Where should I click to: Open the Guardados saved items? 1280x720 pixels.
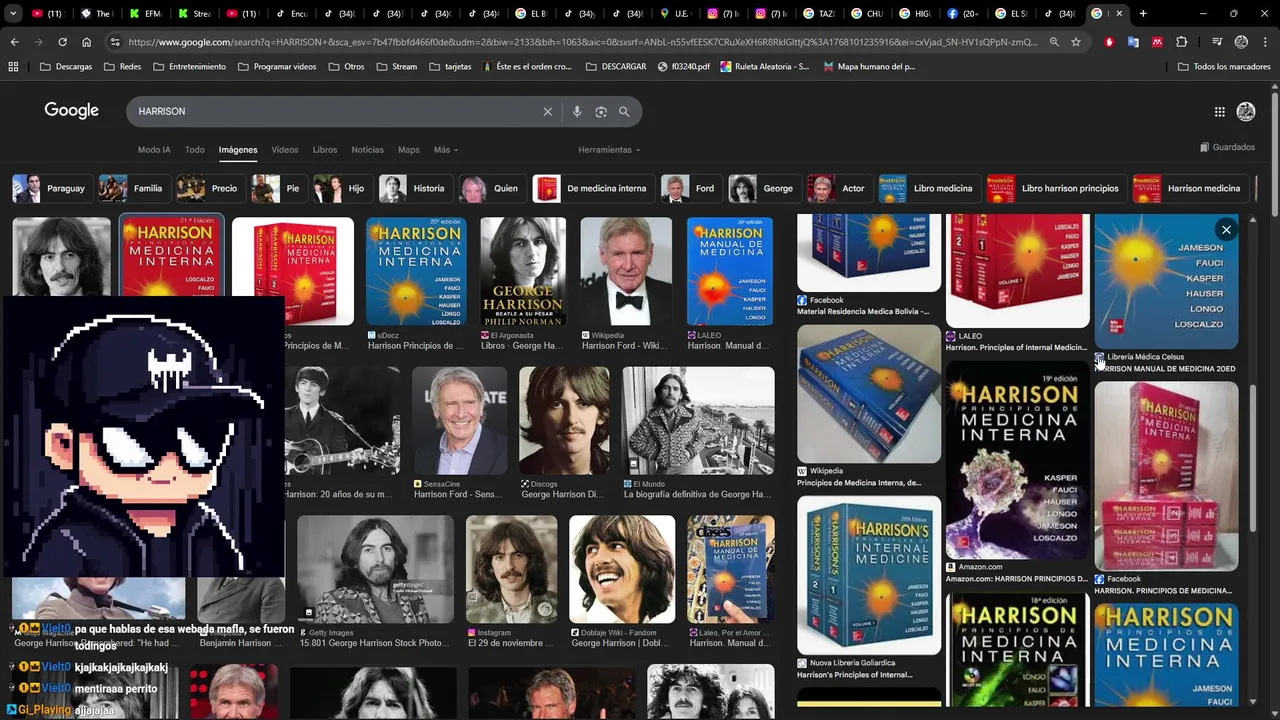pos(1227,147)
